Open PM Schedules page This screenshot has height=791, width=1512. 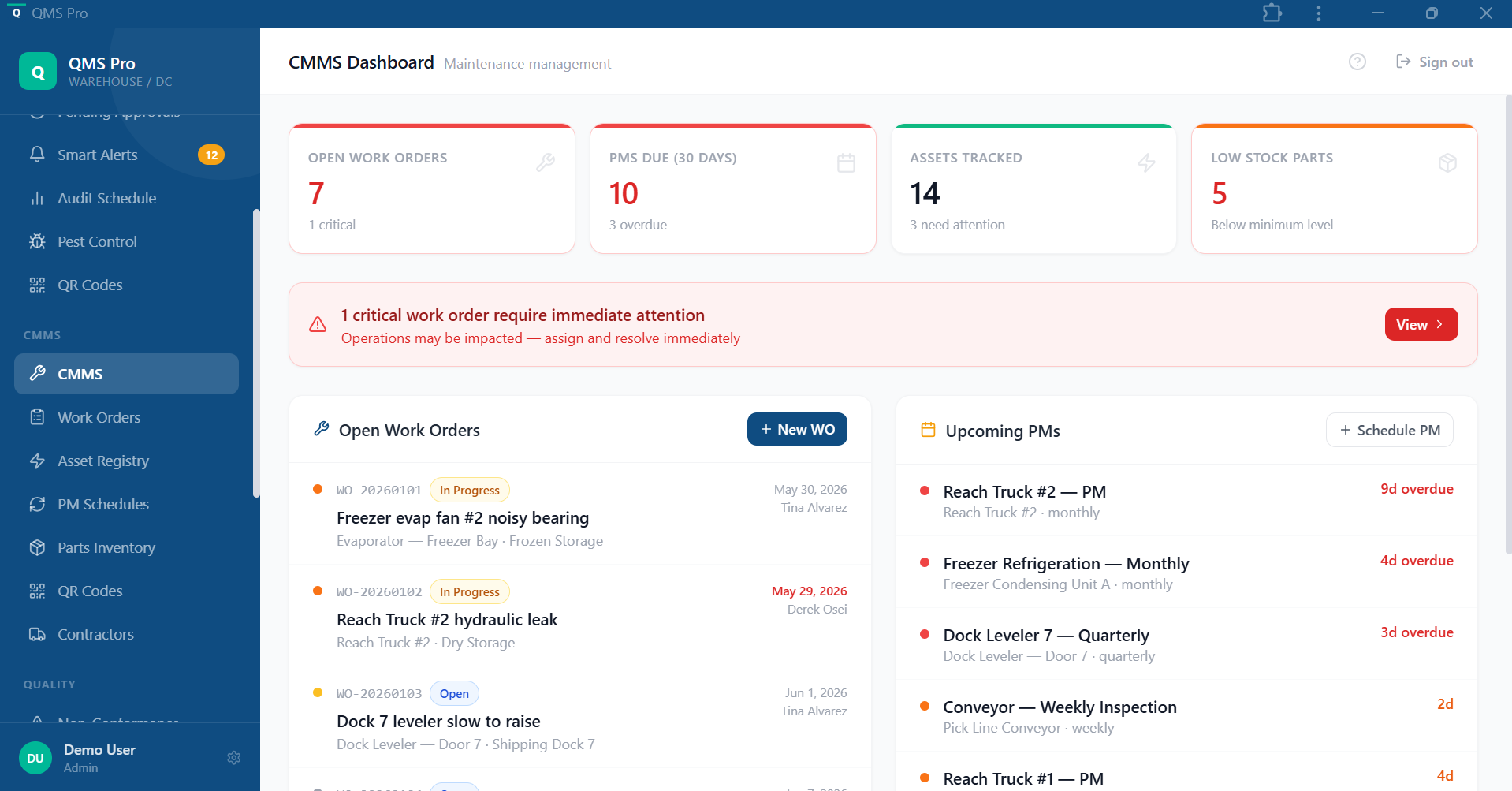click(x=126, y=505)
